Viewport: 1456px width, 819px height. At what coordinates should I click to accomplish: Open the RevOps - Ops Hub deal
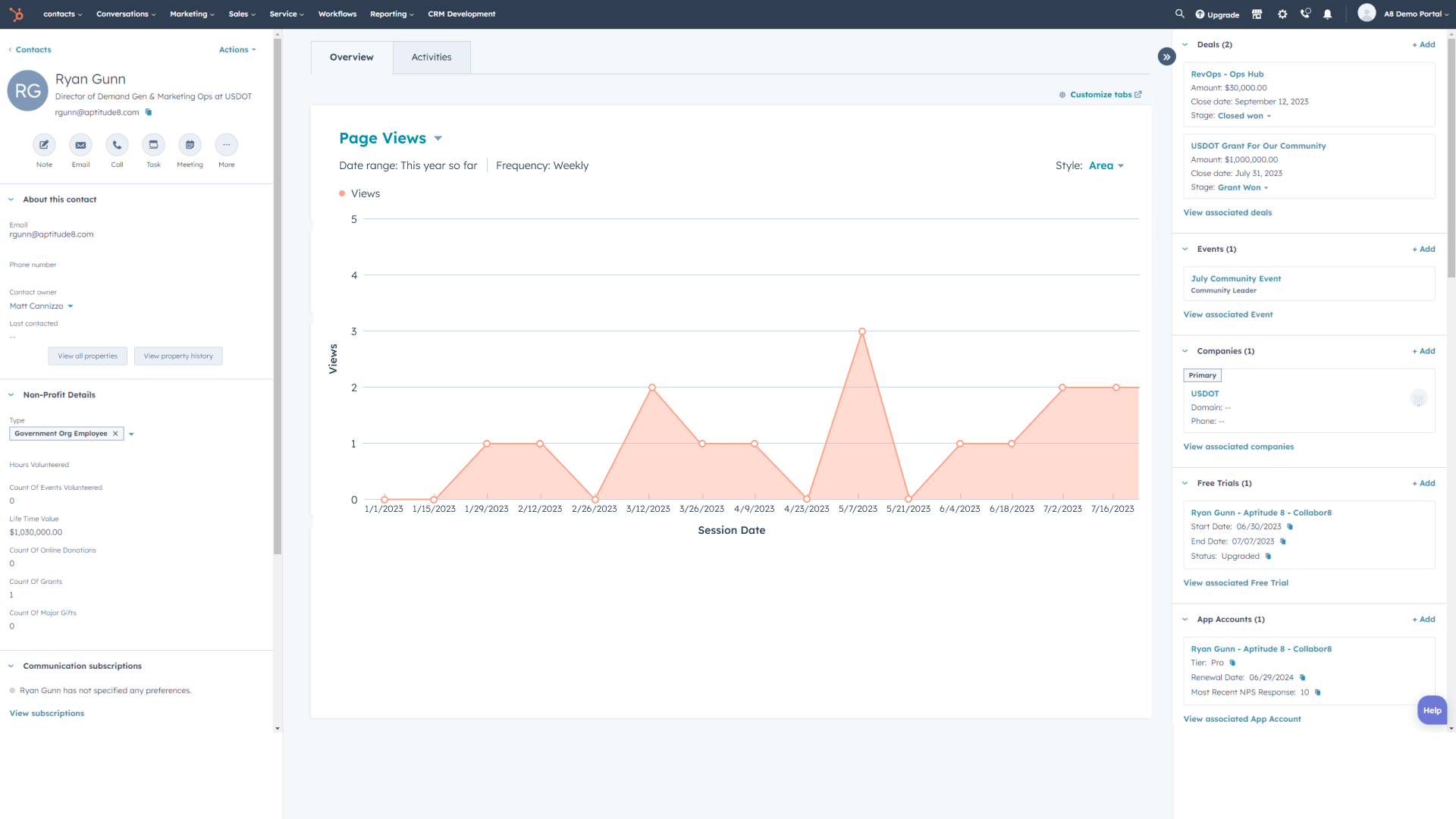[1227, 74]
